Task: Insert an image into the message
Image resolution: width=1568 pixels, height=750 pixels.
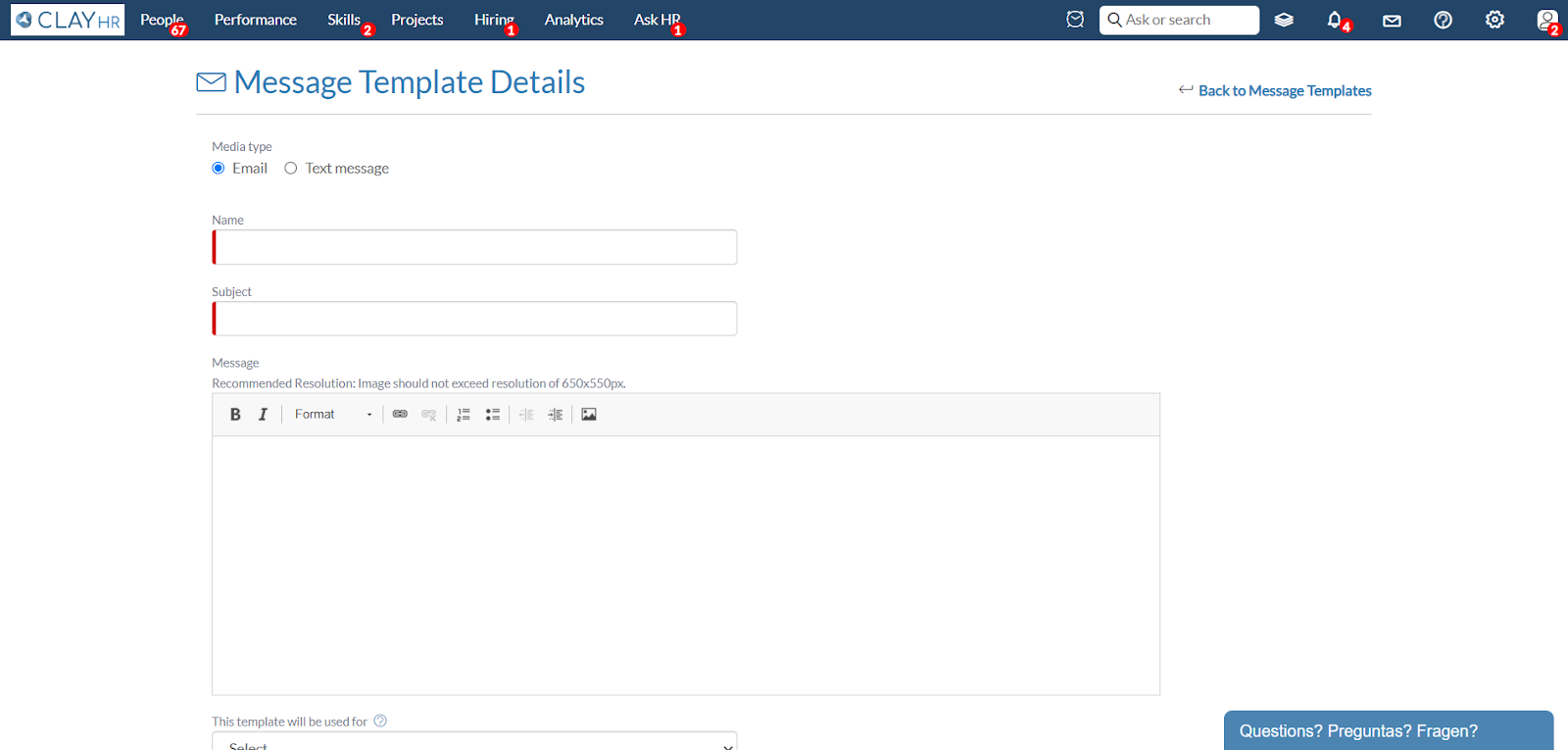Action: (589, 415)
